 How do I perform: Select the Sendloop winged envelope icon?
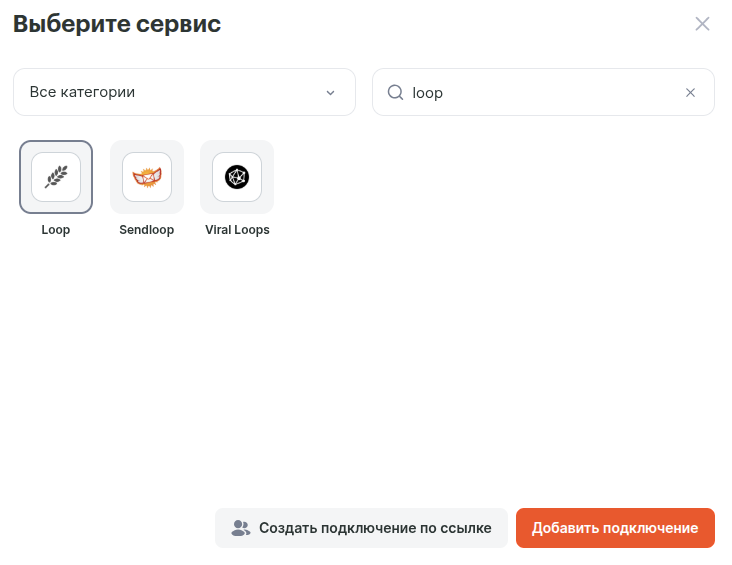147,177
